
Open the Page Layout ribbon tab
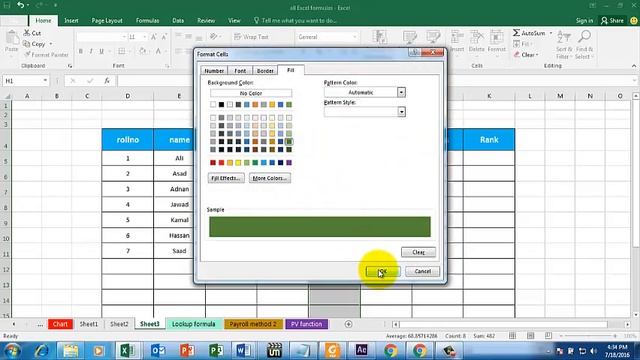(107, 20)
